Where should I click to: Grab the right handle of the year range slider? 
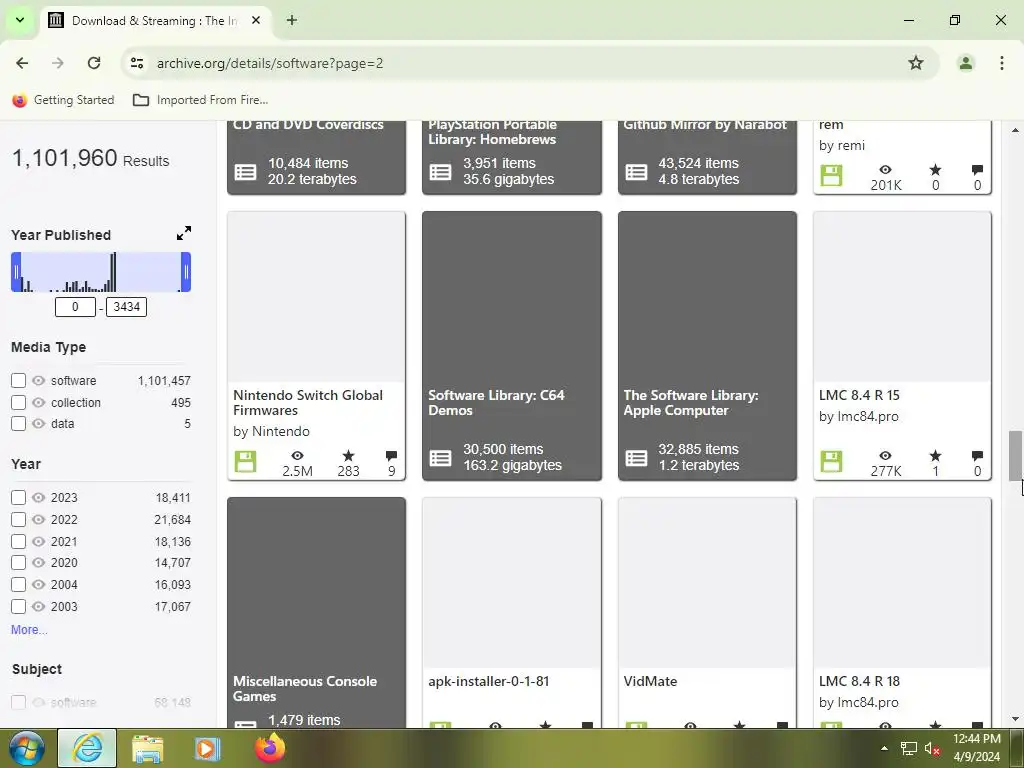click(x=186, y=272)
